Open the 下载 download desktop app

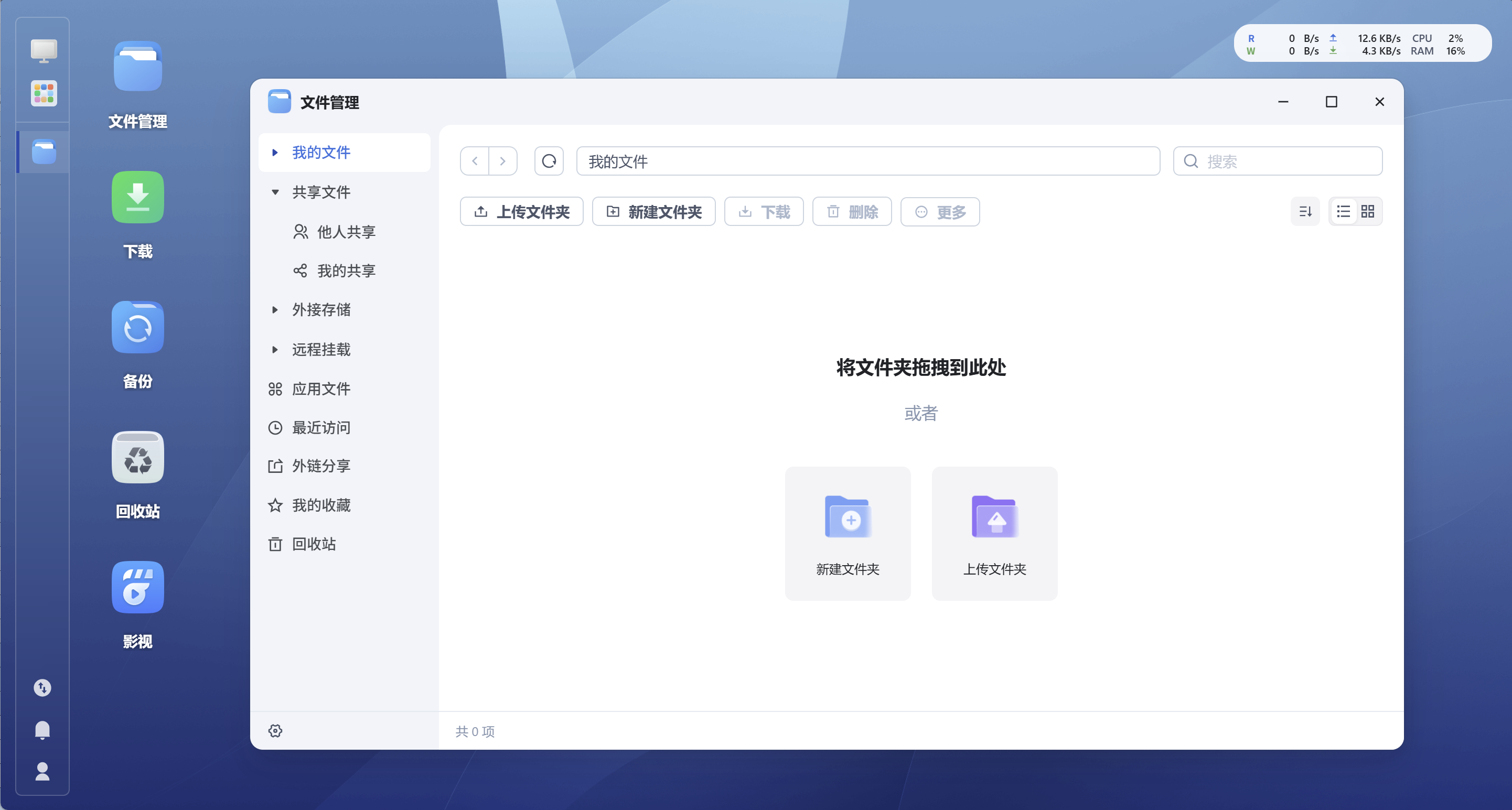point(138,197)
